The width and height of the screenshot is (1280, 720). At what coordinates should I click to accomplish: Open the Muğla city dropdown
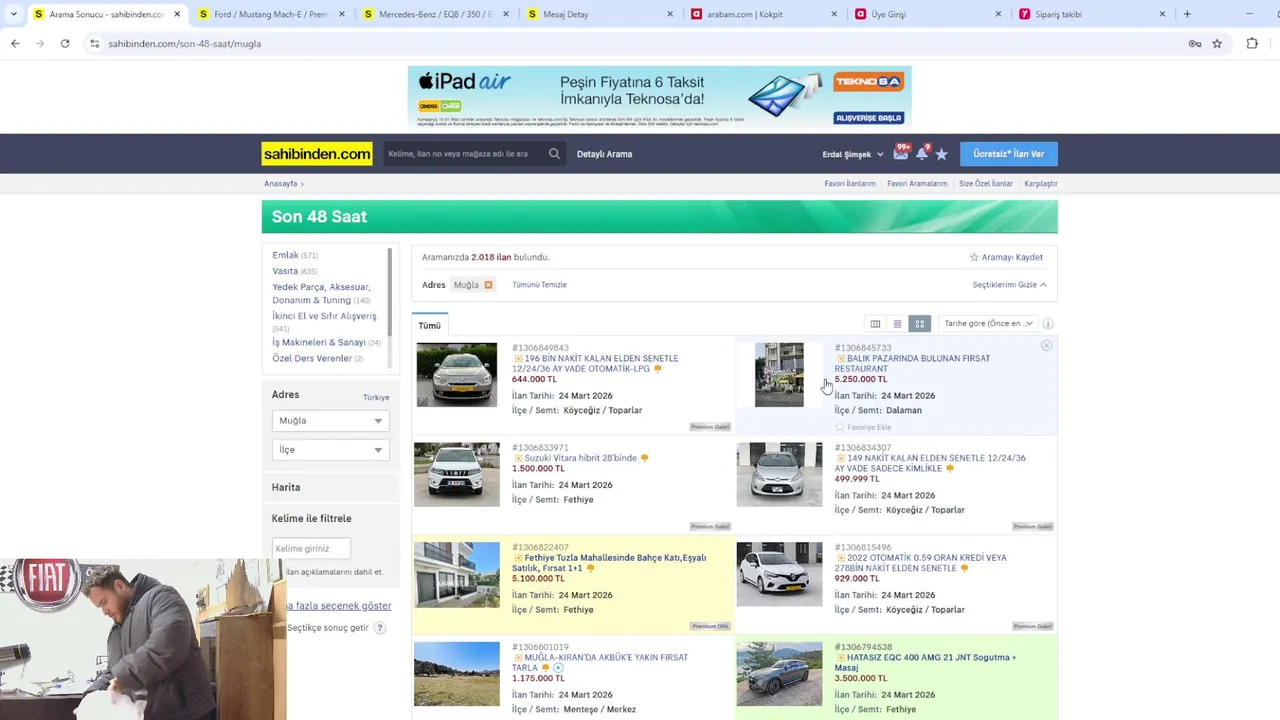[330, 421]
